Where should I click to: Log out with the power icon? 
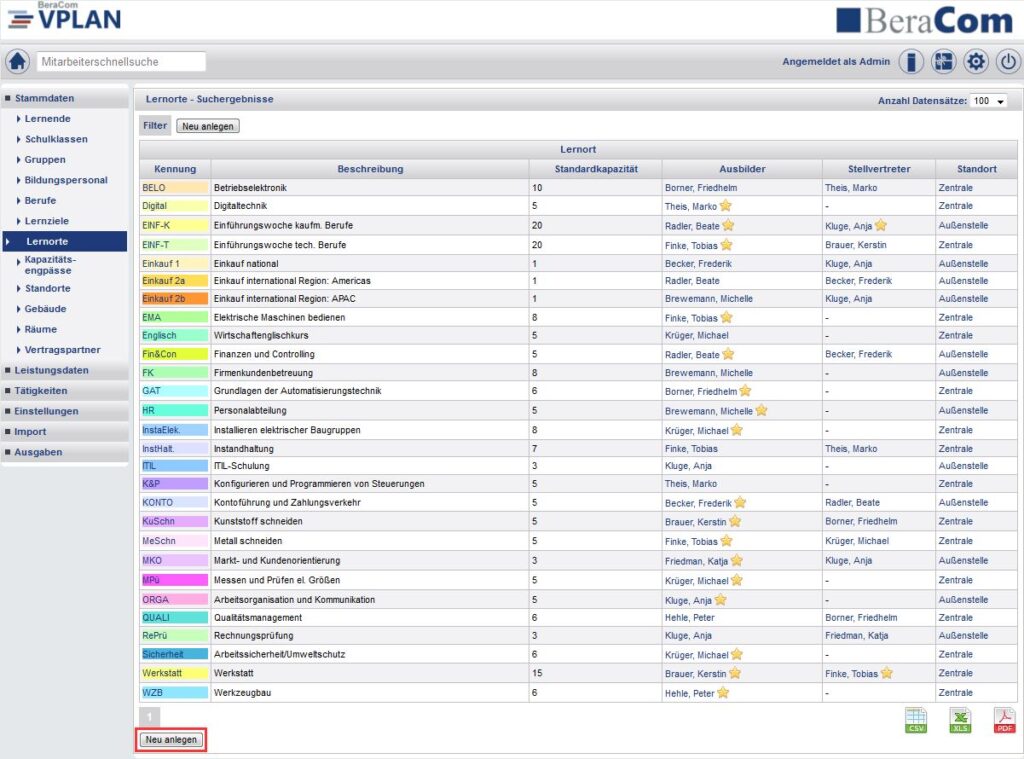pos(1008,61)
